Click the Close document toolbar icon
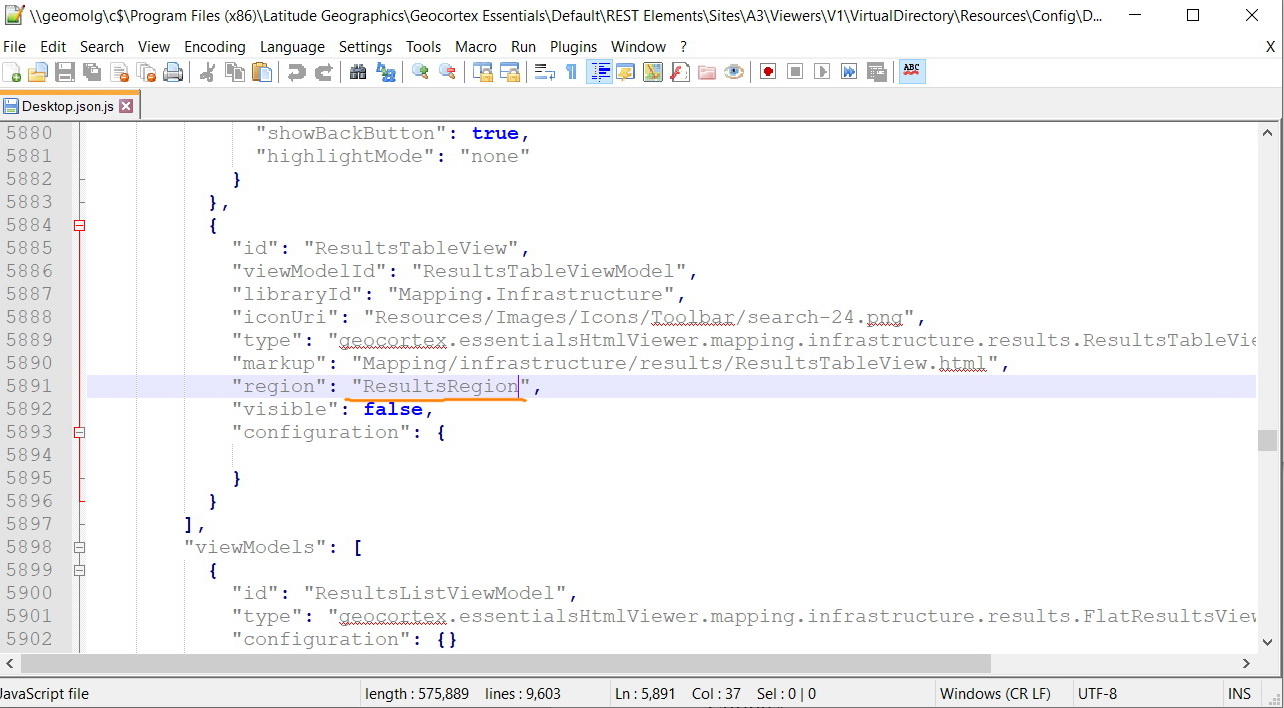This screenshot has width=1284, height=708. click(x=119, y=72)
